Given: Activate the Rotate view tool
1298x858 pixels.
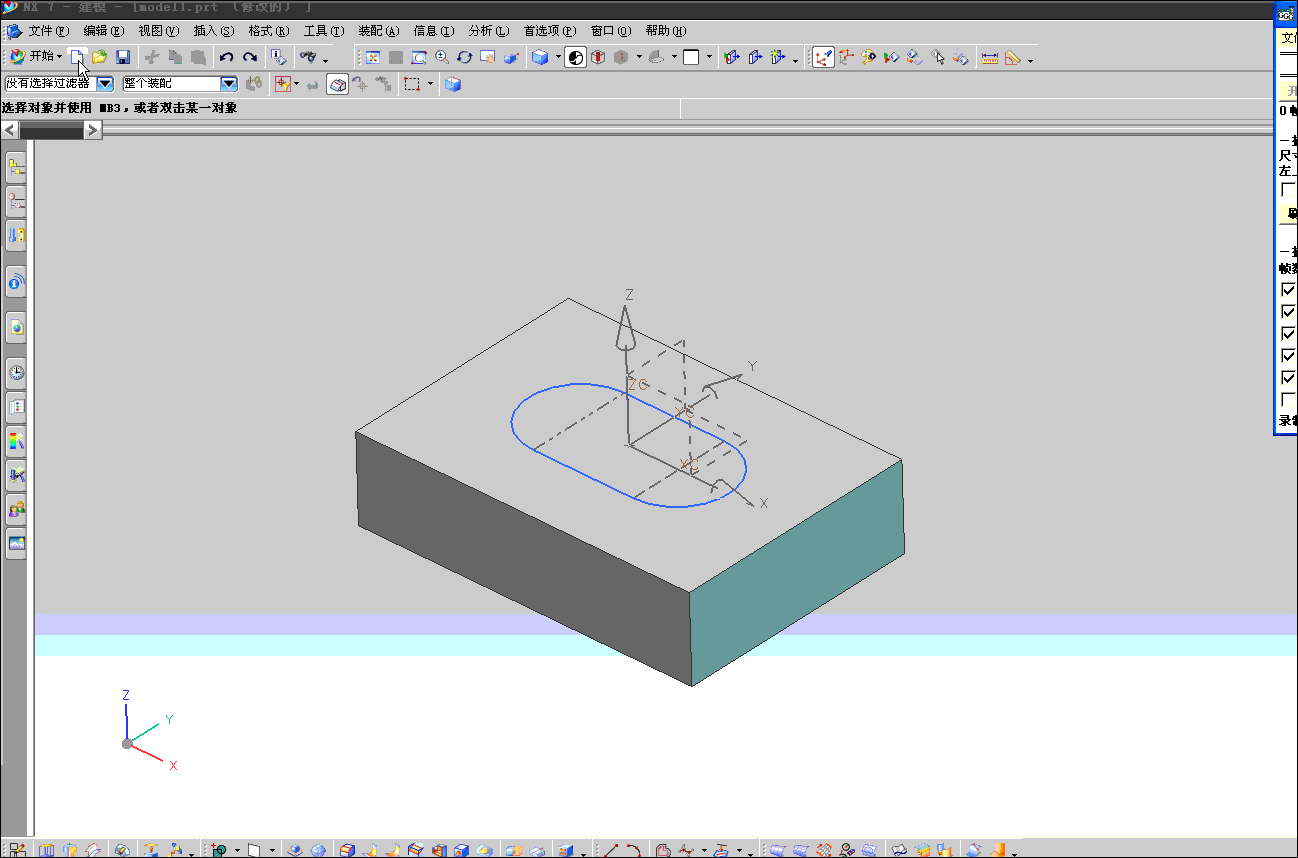Looking at the screenshot, I should point(465,57).
